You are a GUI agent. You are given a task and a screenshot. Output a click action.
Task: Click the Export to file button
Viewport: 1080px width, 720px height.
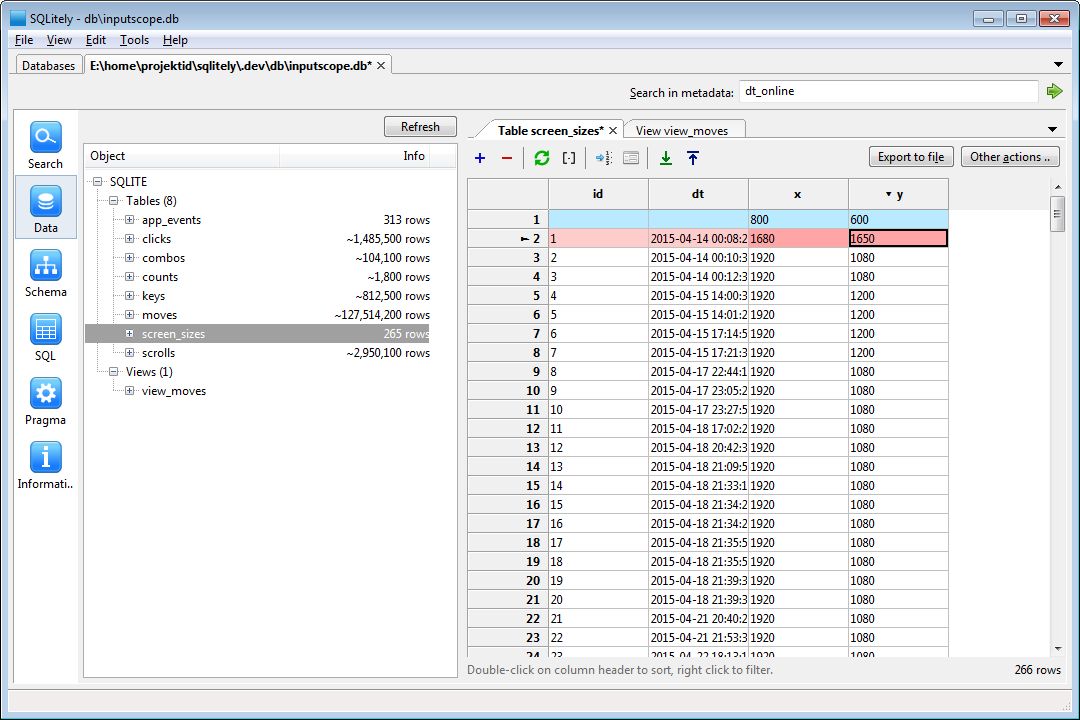coord(910,157)
